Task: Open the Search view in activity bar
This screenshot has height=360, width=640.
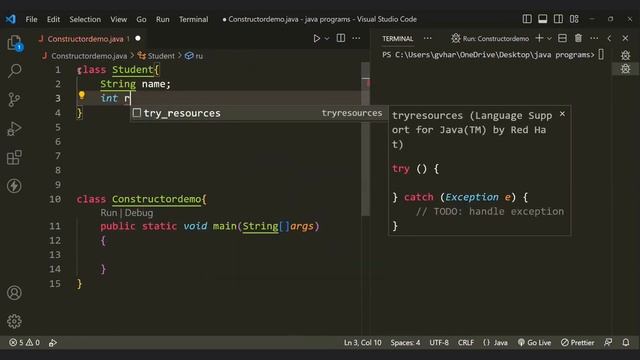Action: click(x=14, y=71)
